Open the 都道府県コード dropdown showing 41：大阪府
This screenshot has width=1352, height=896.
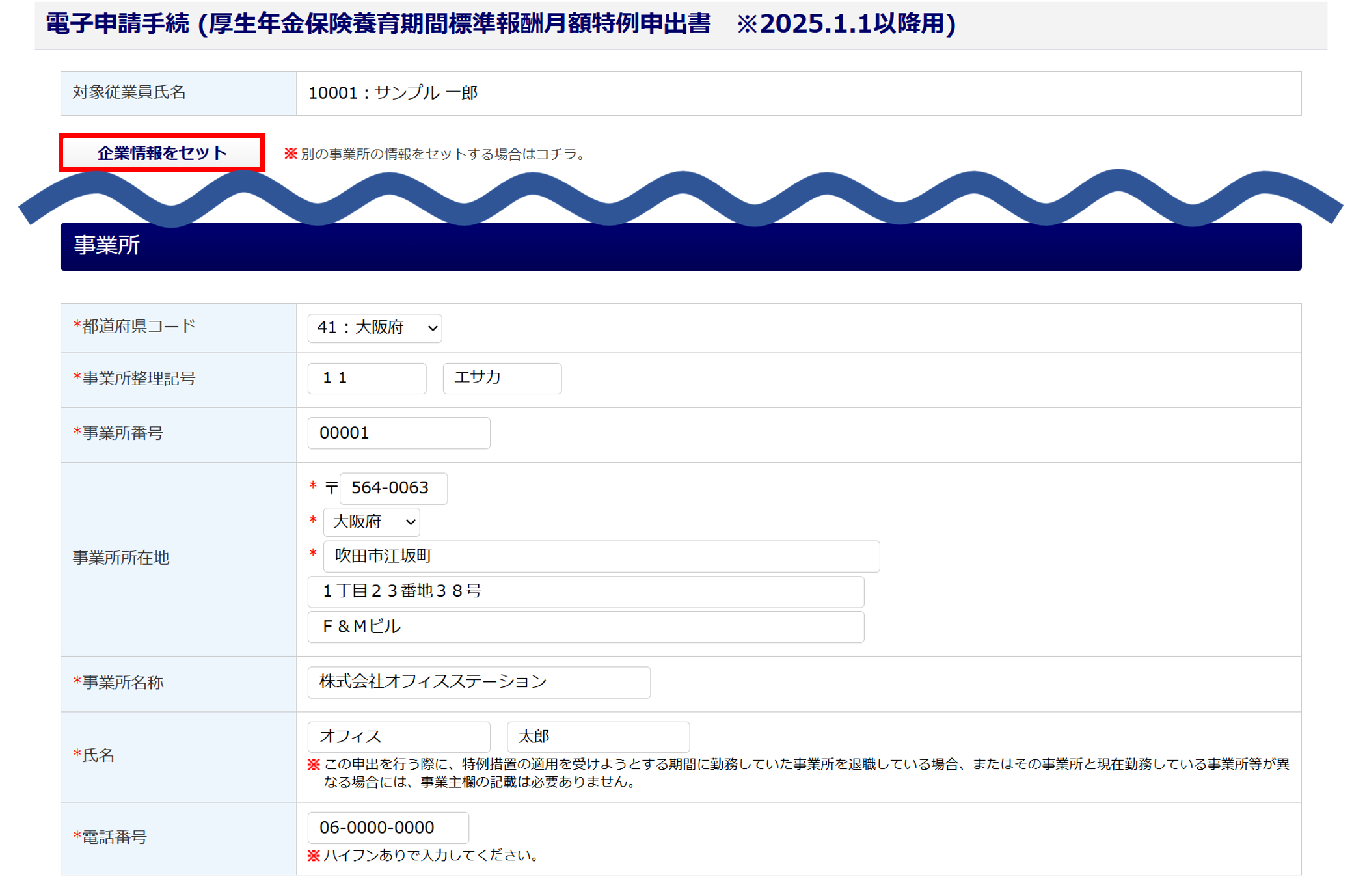coord(375,328)
